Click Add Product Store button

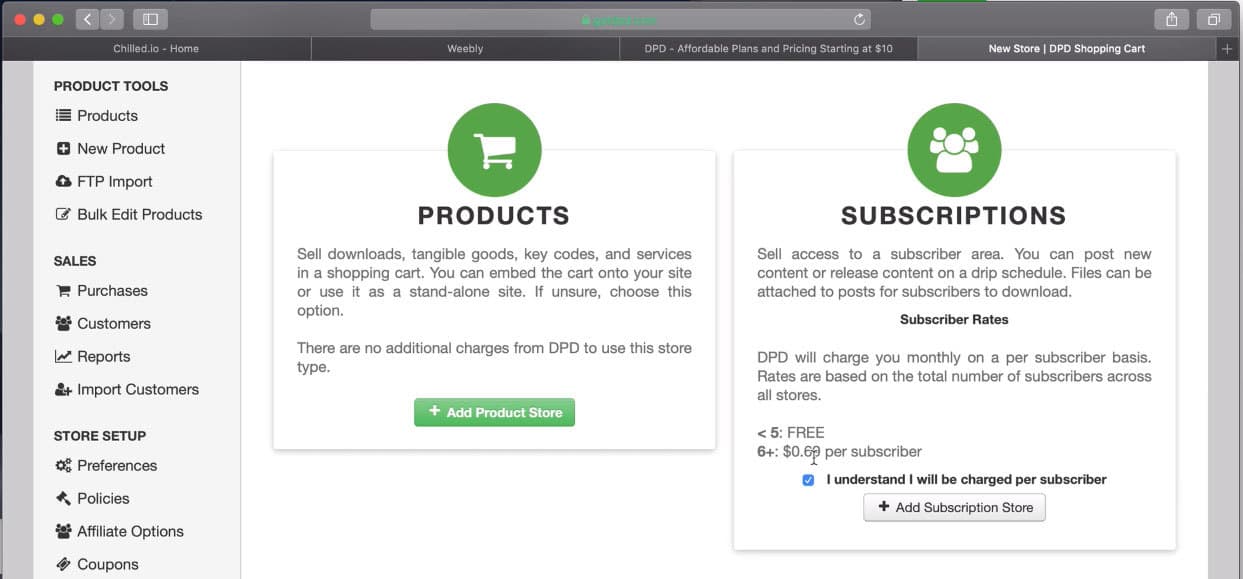tap(494, 413)
